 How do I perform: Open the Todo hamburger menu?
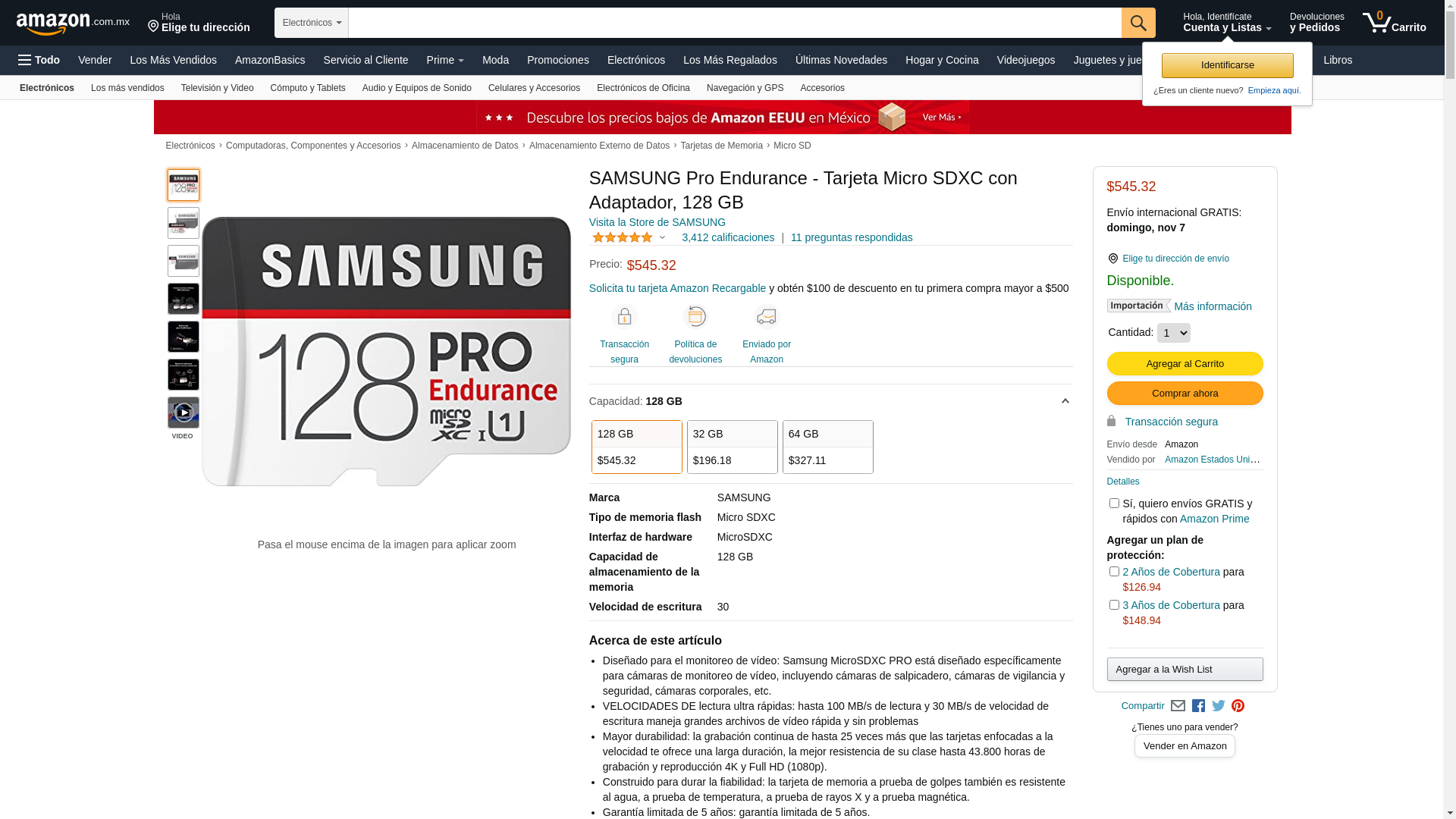tap(39, 60)
